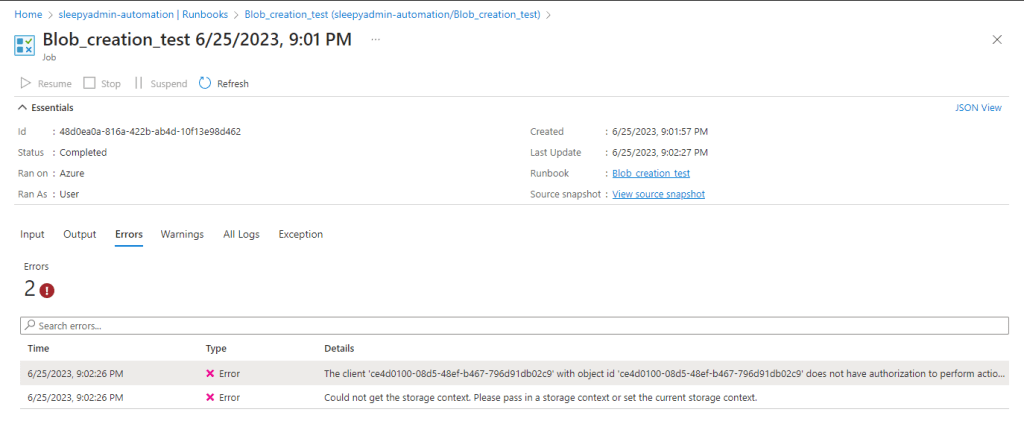Screen dimensions: 1024x421
Task: Switch to the Output tab
Action: tap(80, 234)
